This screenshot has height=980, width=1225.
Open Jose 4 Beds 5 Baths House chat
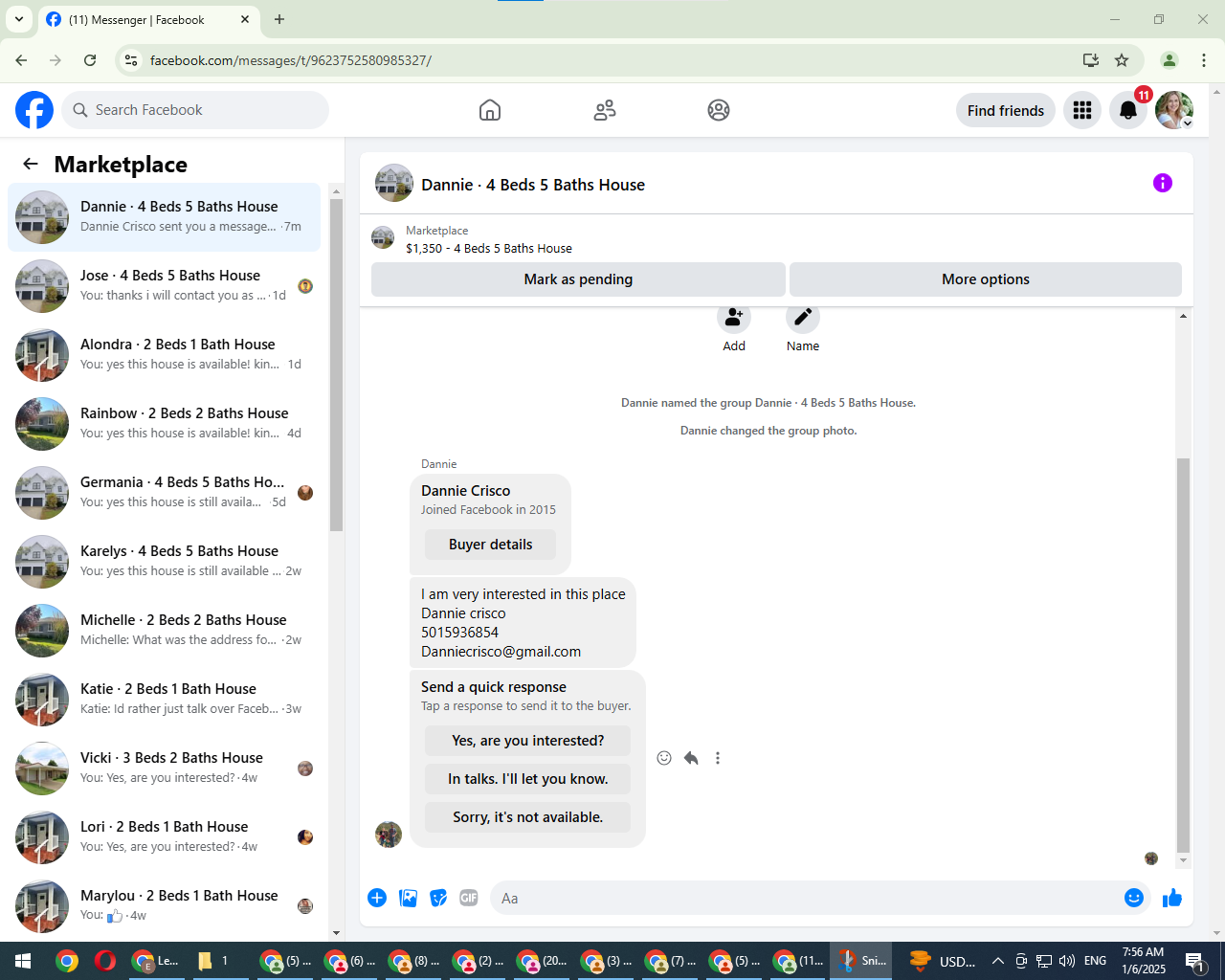click(x=165, y=286)
